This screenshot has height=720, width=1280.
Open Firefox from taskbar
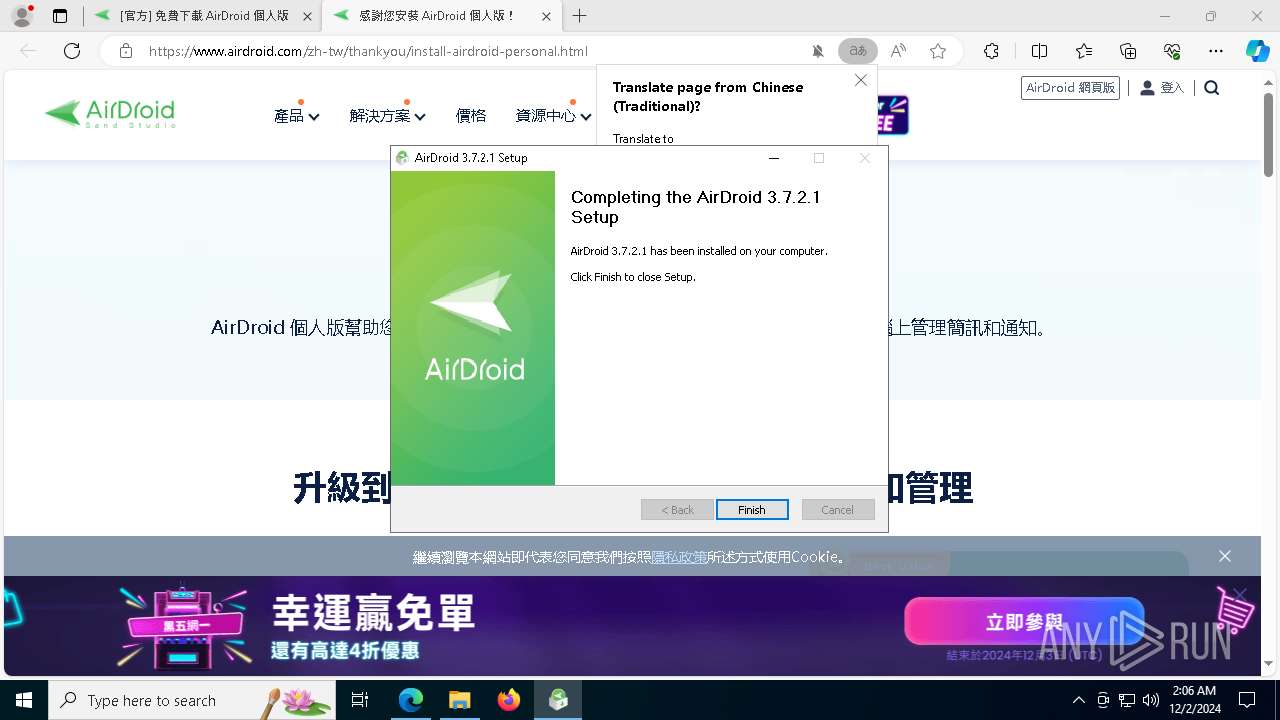pos(509,700)
